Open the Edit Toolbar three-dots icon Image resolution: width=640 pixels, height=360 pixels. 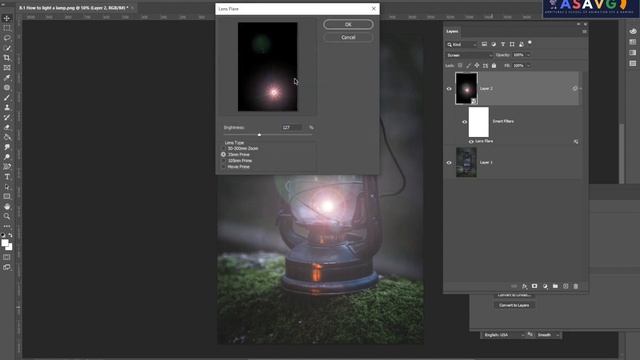7,226
